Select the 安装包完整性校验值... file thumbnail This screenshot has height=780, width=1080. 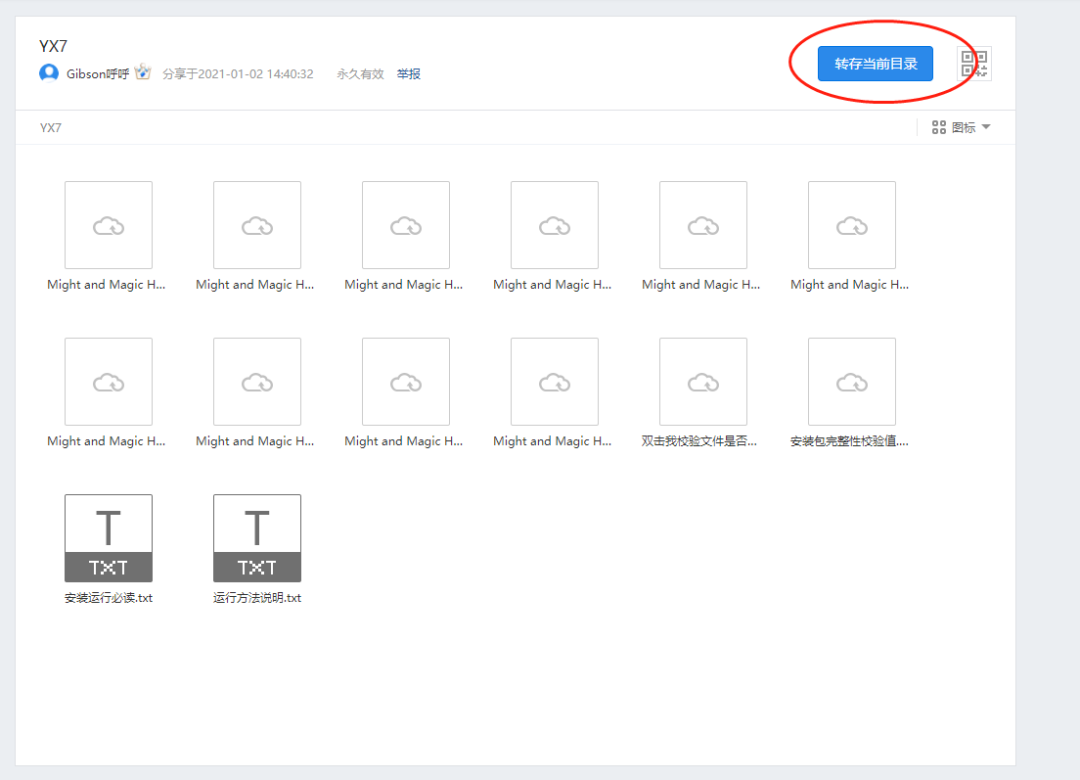click(x=852, y=381)
